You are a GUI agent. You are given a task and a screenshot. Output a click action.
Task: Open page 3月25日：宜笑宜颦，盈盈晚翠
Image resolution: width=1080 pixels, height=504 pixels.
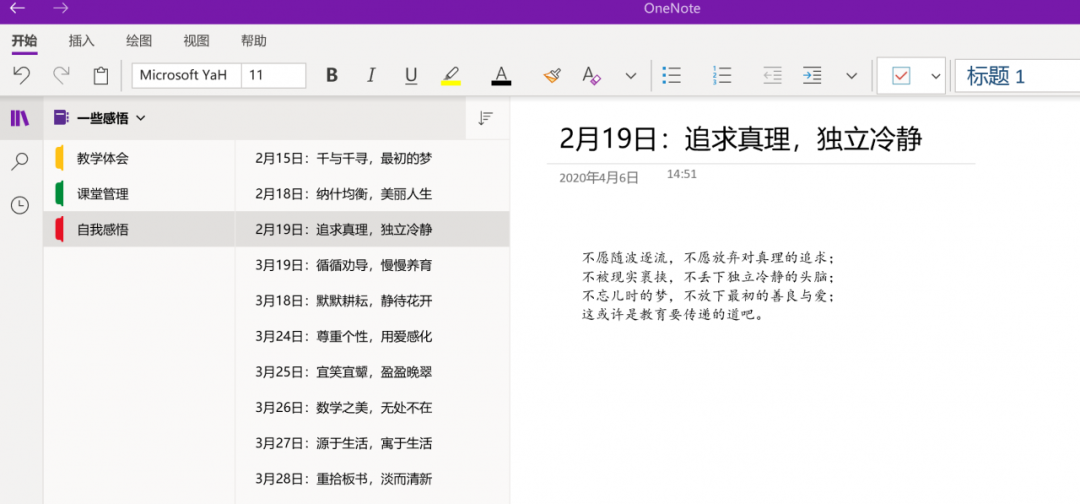(x=373, y=372)
